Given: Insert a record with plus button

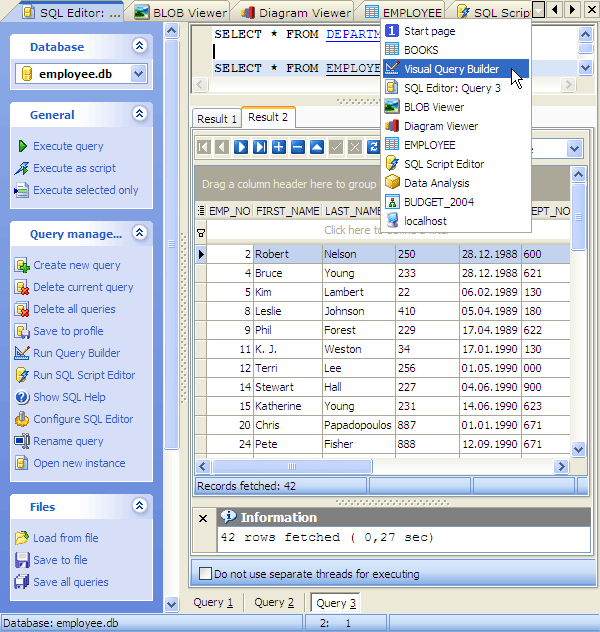Looking at the screenshot, I should (279, 147).
